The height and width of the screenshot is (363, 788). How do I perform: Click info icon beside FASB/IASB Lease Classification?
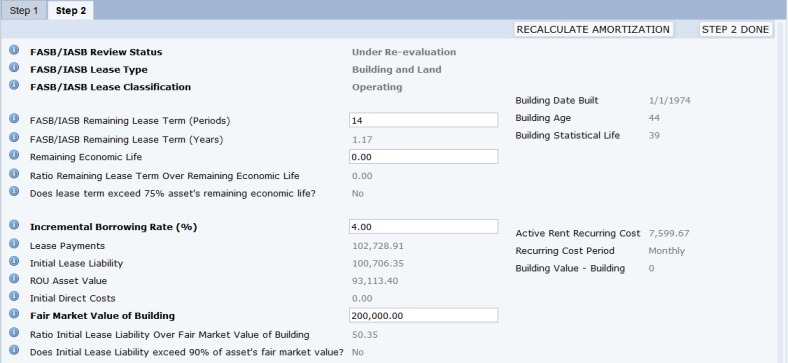coord(14,85)
